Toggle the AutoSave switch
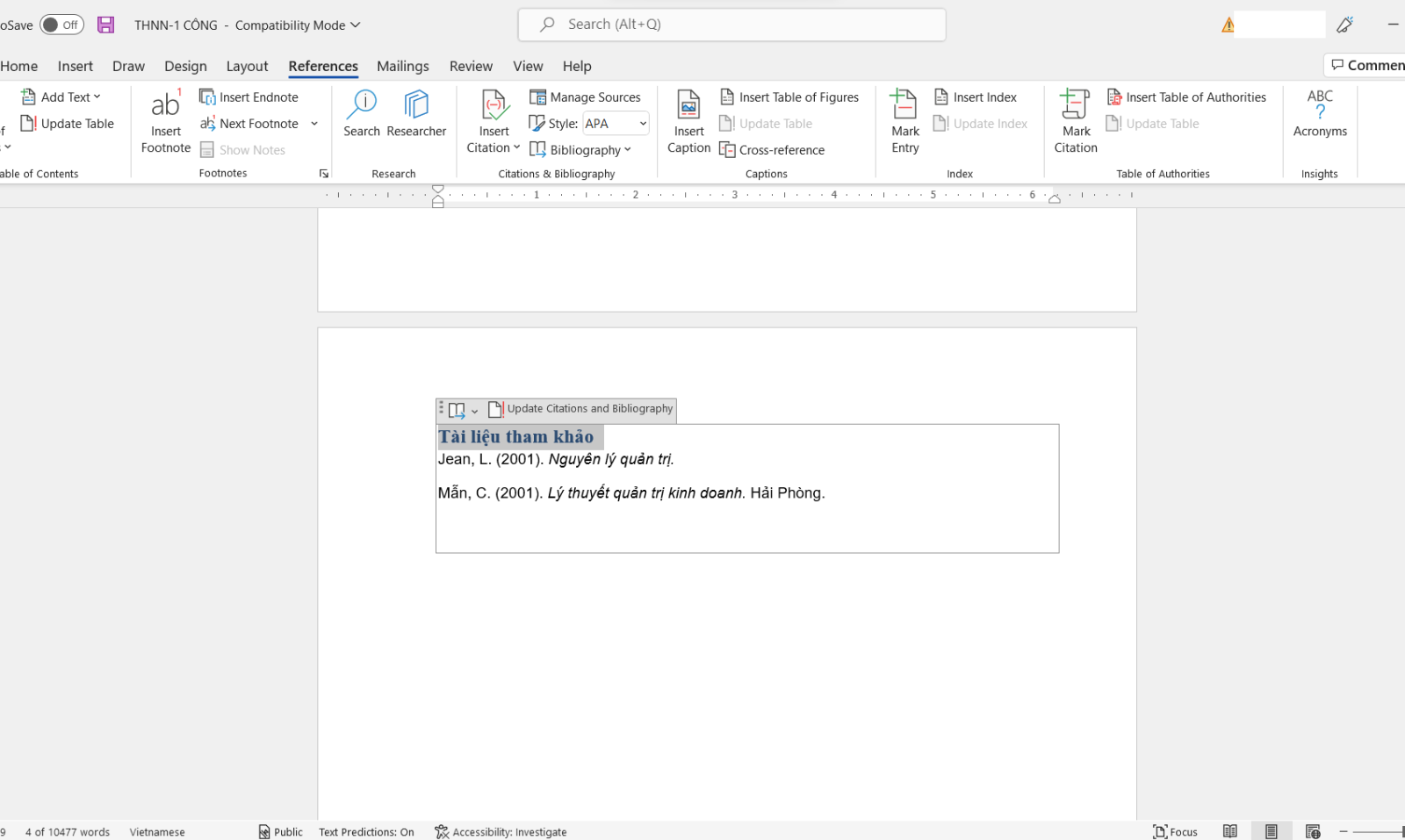The height and width of the screenshot is (840, 1405). [x=61, y=25]
